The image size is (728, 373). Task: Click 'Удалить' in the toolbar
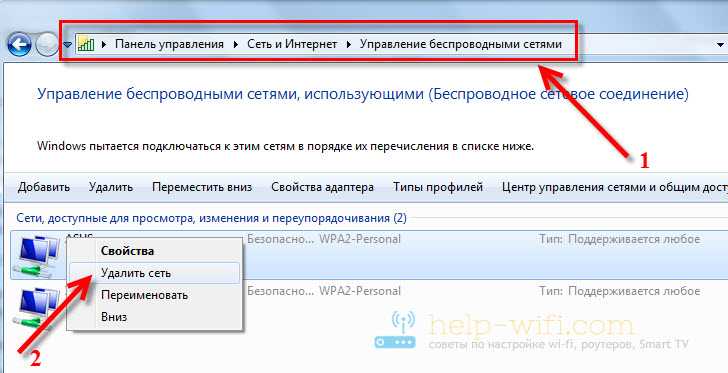[x=110, y=187]
